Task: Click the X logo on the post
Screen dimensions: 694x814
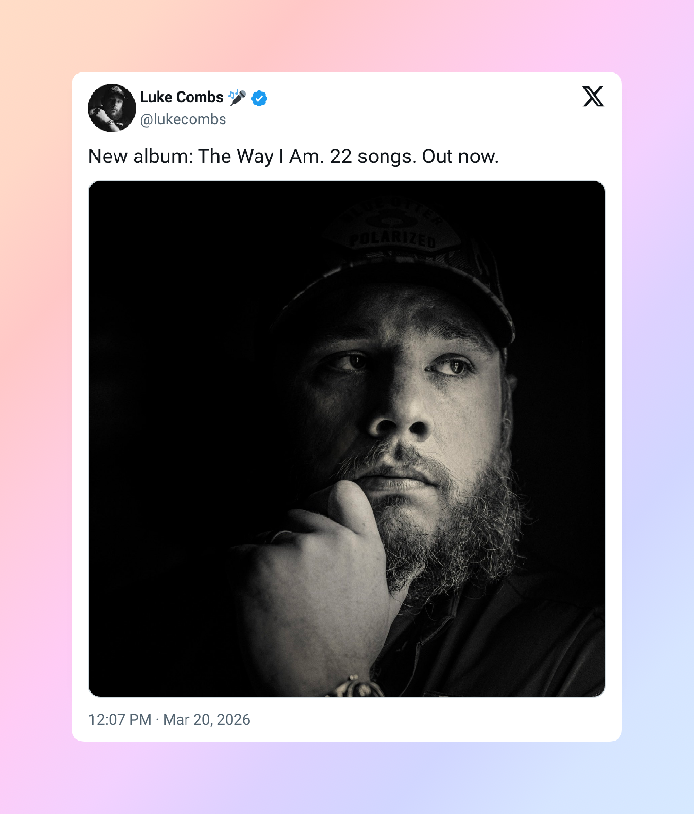Action: click(593, 96)
